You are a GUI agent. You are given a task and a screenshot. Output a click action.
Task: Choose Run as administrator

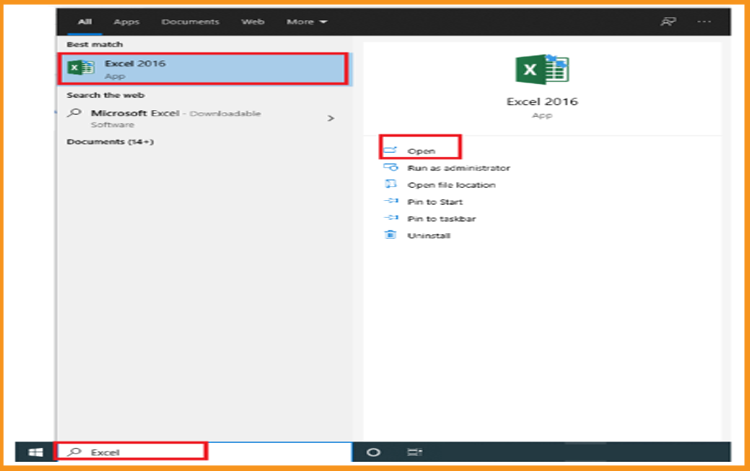[x=458, y=168]
